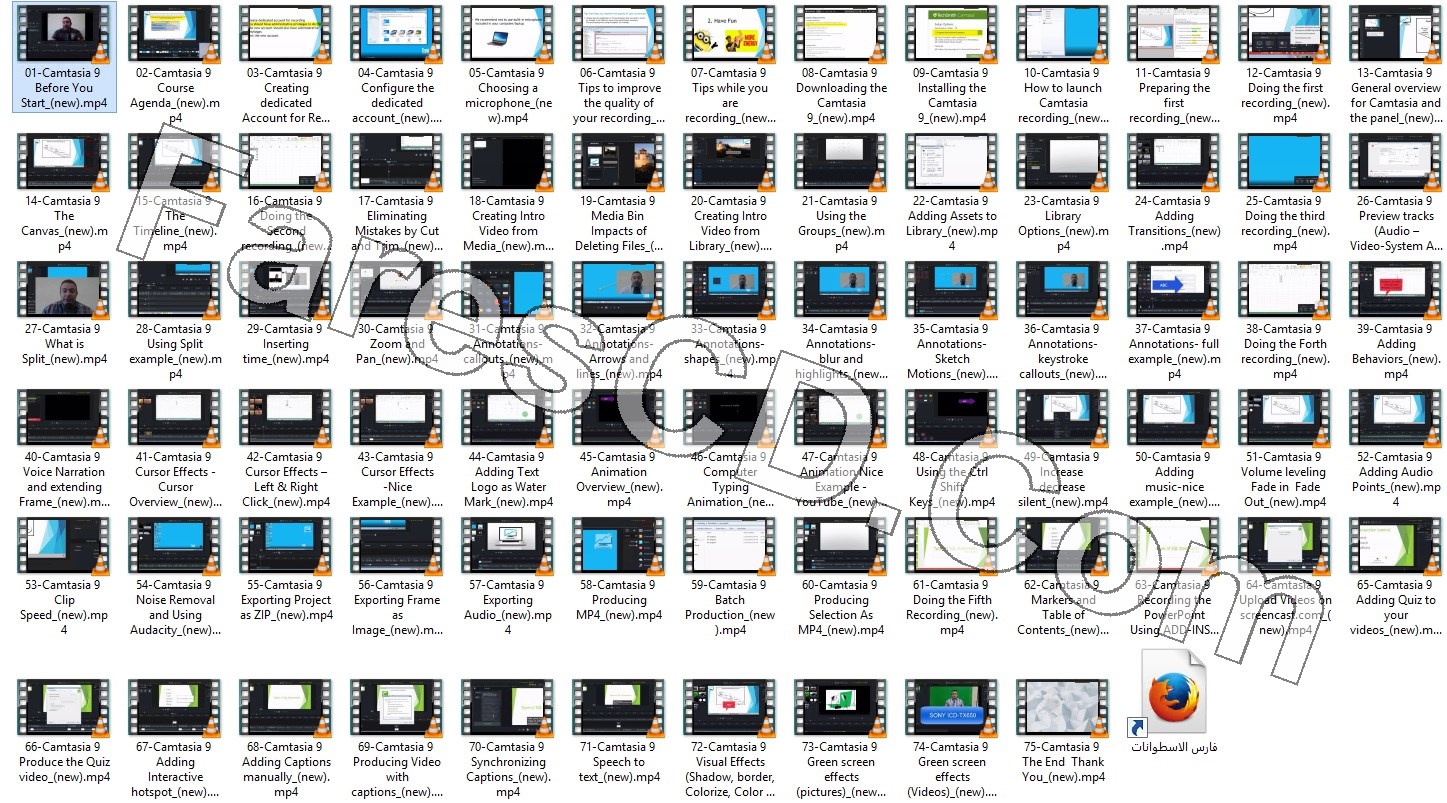Select 60-Camtasia 9 Producing Selection As MP4
This screenshot has height=803, width=1447.
point(841,576)
